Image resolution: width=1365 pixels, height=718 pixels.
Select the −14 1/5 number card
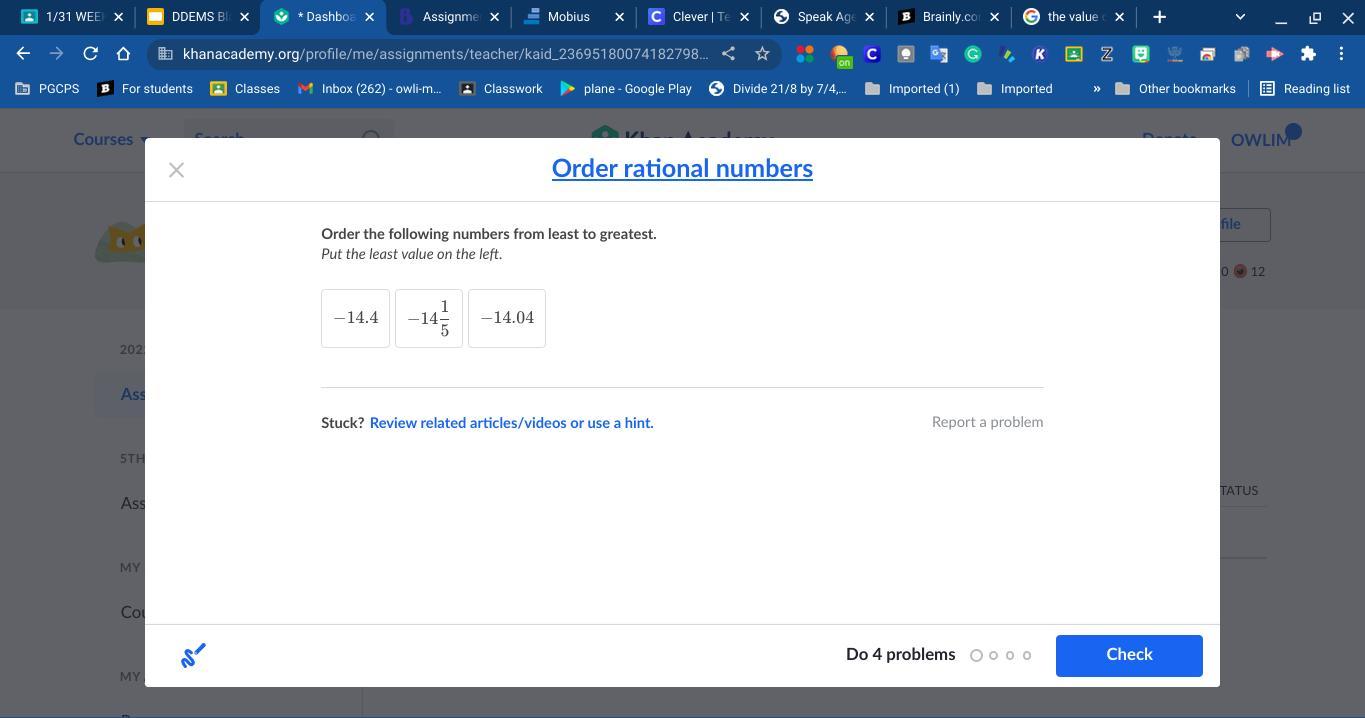[429, 318]
